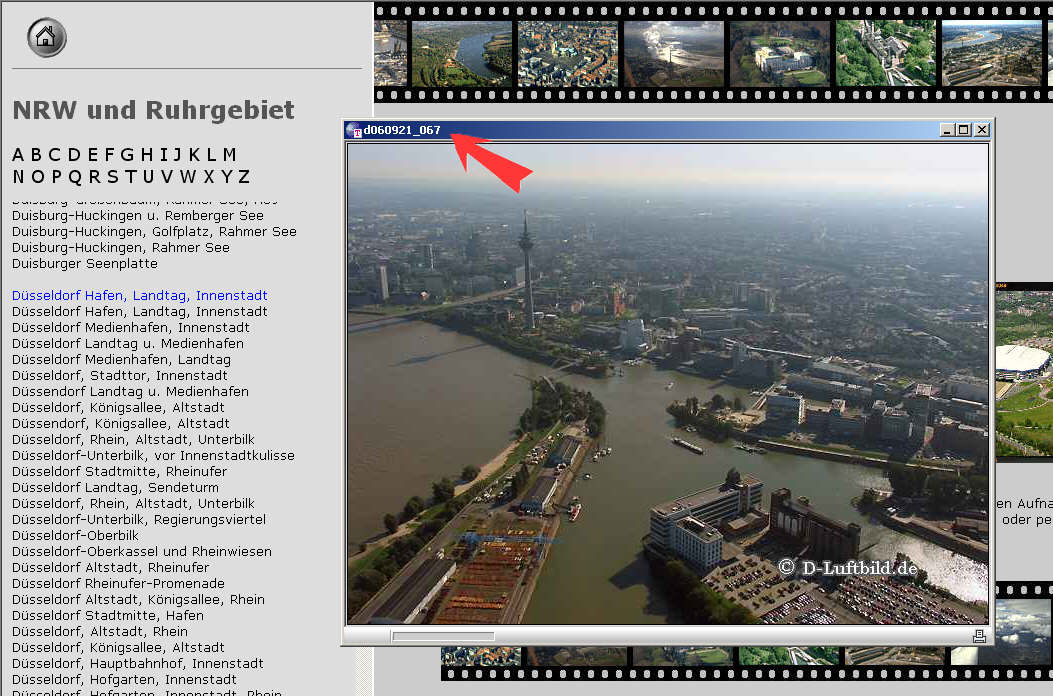Open Düsseldorf Hafen, Landtag, Innenstadt blue link
Viewport: 1053px width, 696px height.
[x=139, y=296]
